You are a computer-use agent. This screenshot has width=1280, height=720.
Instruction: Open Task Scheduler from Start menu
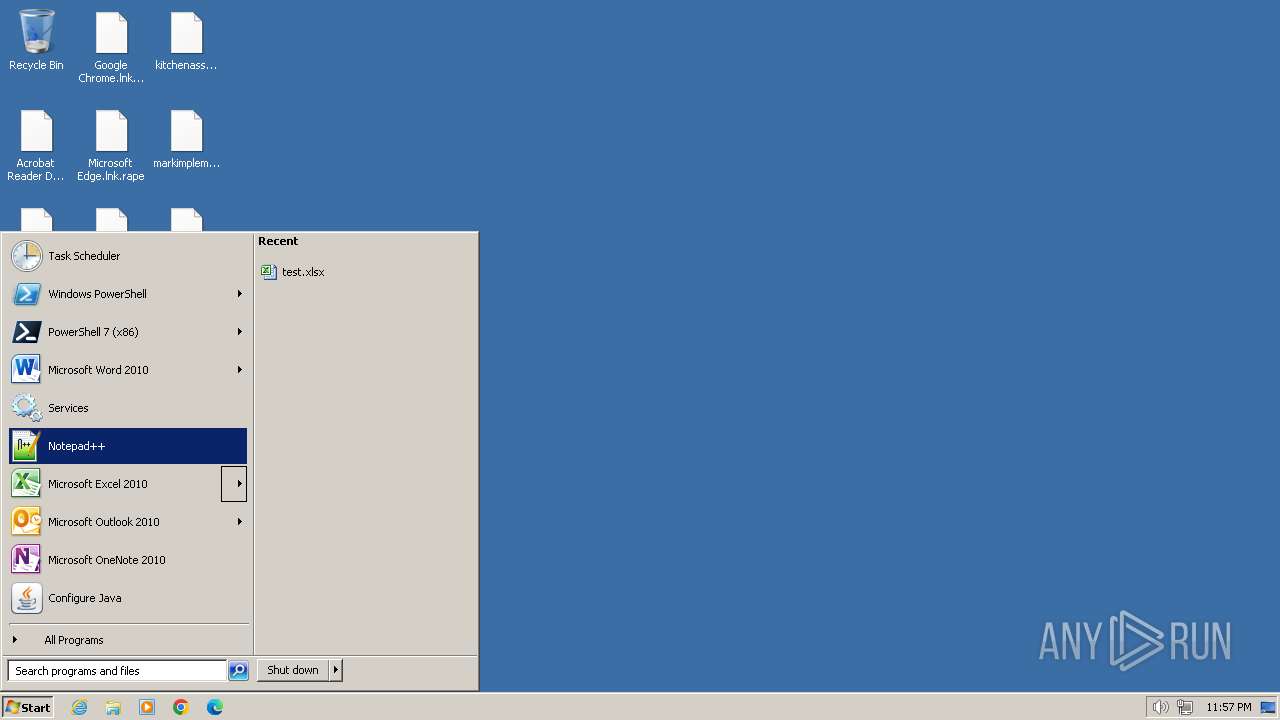pyautogui.click(x=128, y=256)
